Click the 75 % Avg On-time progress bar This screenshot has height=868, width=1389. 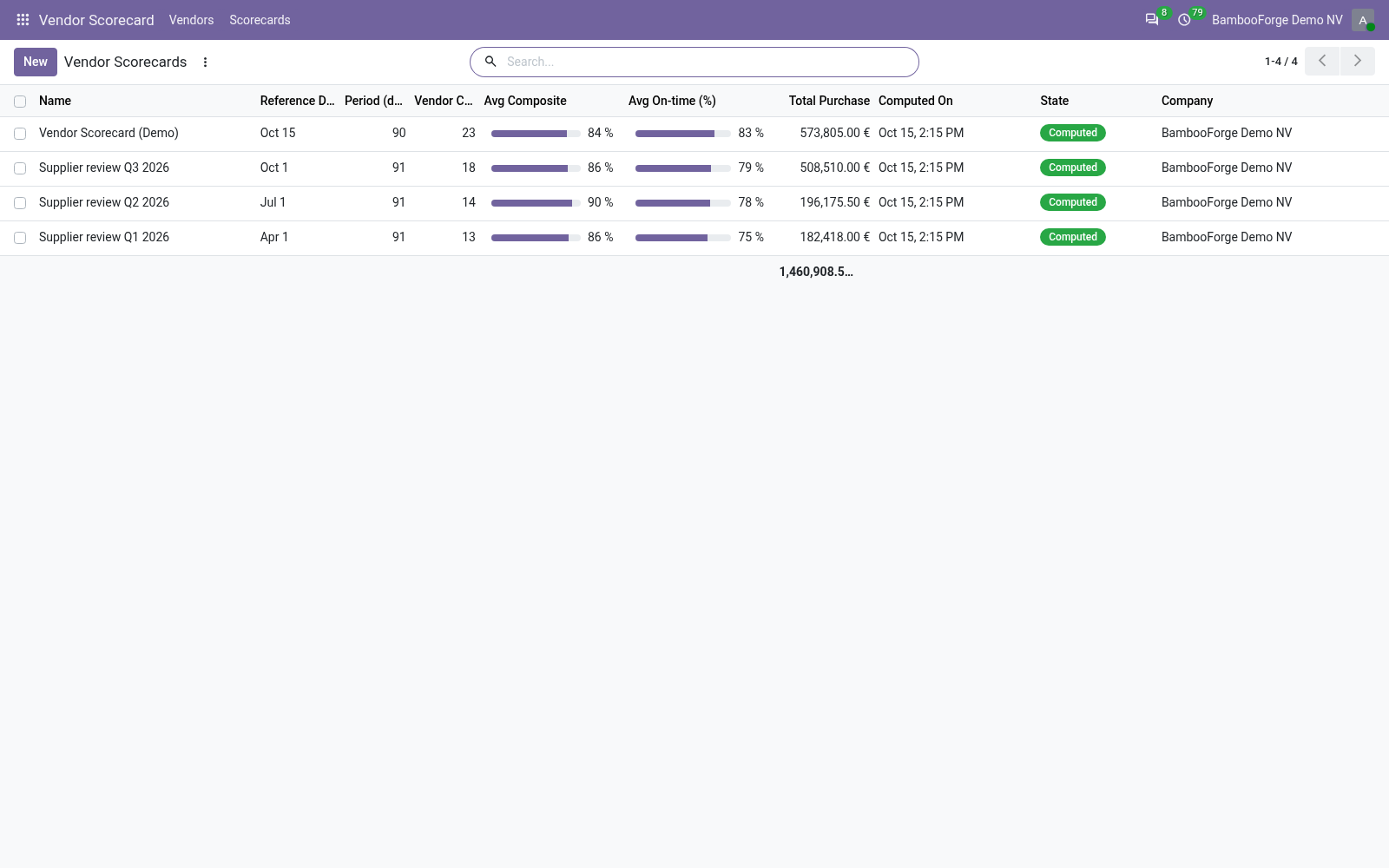tap(683, 238)
